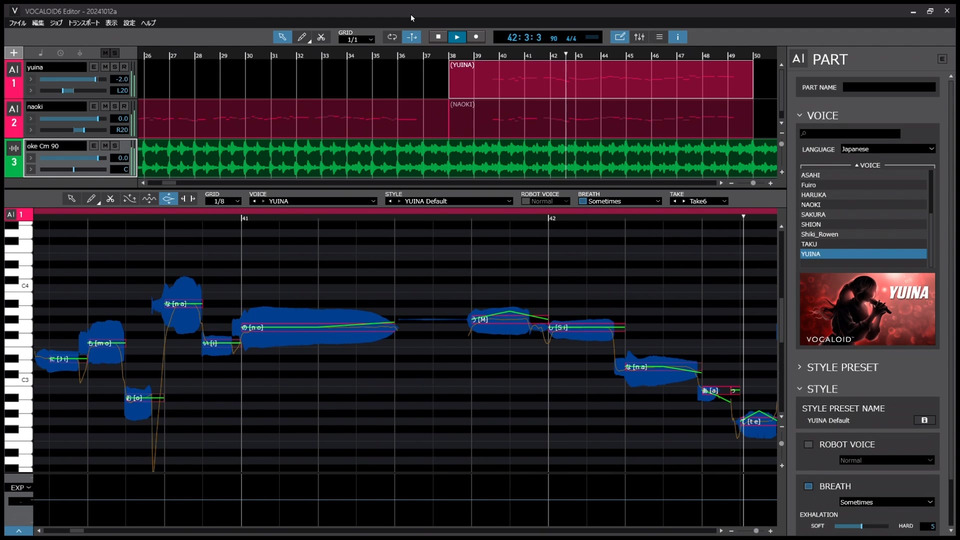Open the STYLE YUINA Default dropdown
960x540 pixels.
click(449, 201)
